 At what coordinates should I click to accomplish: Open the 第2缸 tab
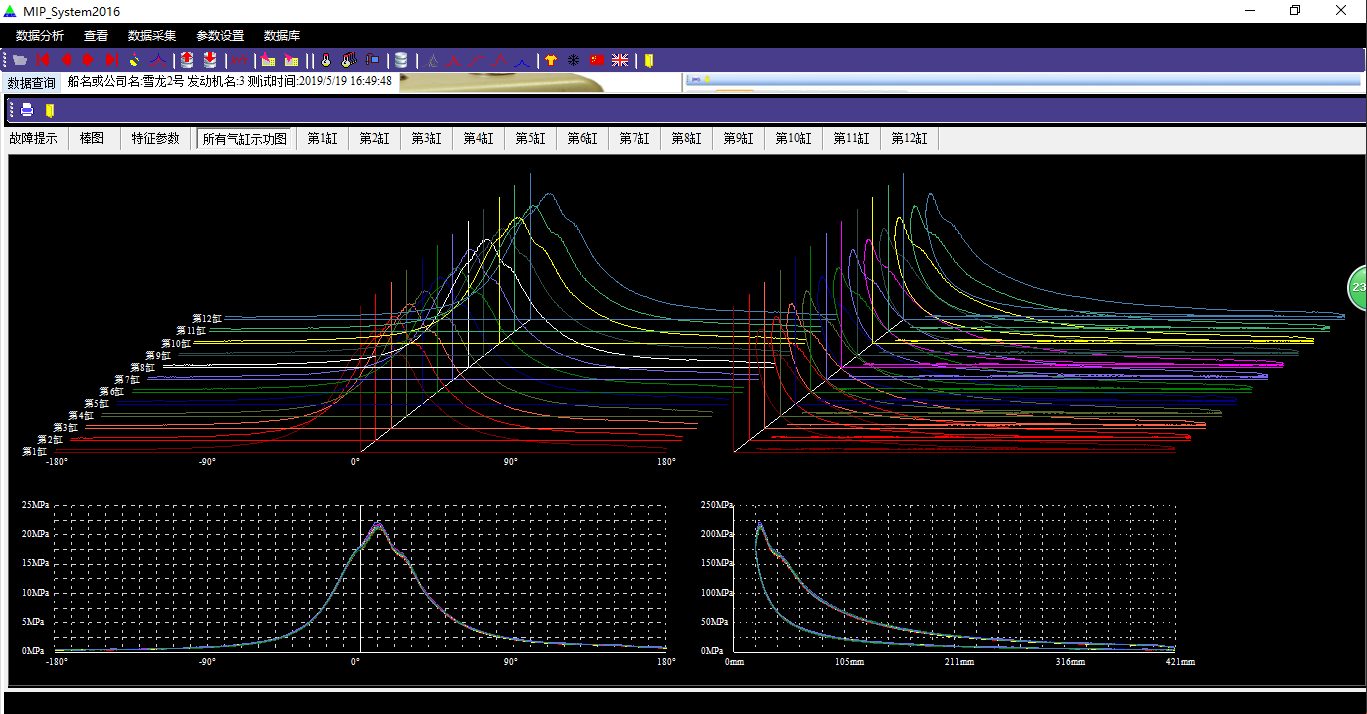[x=375, y=139]
